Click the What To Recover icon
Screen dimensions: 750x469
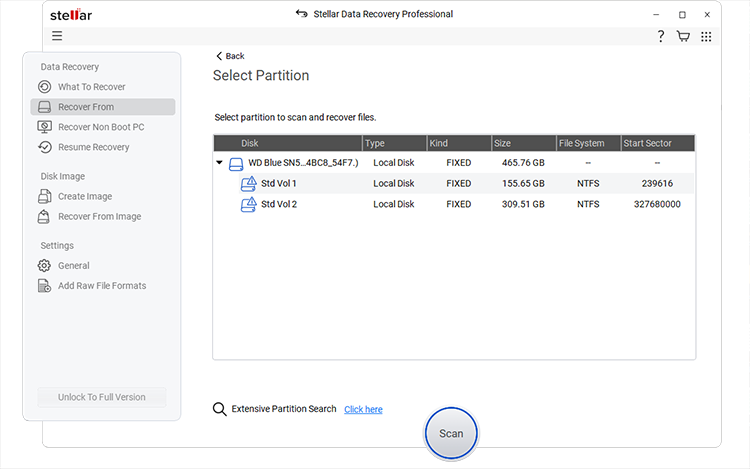[x=44, y=87]
